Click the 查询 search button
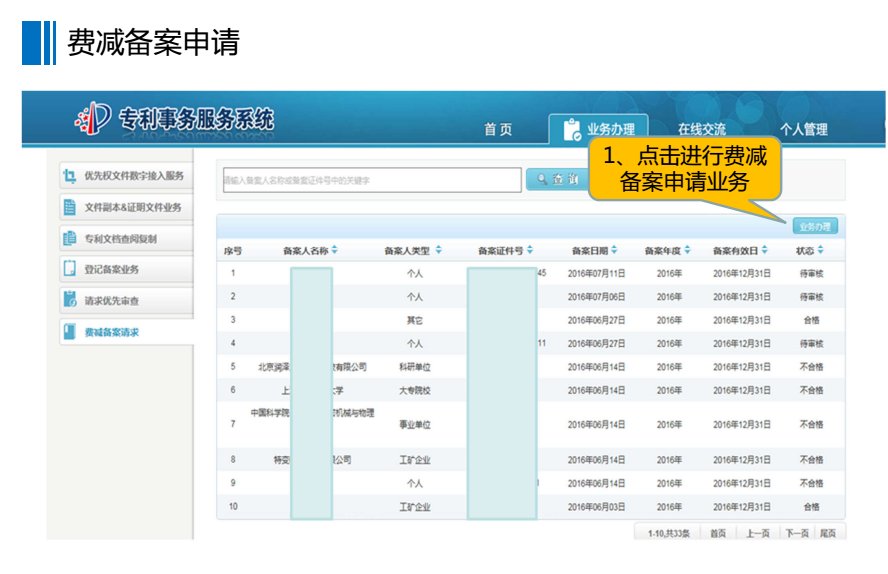888x574 pixels. coord(558,179)
